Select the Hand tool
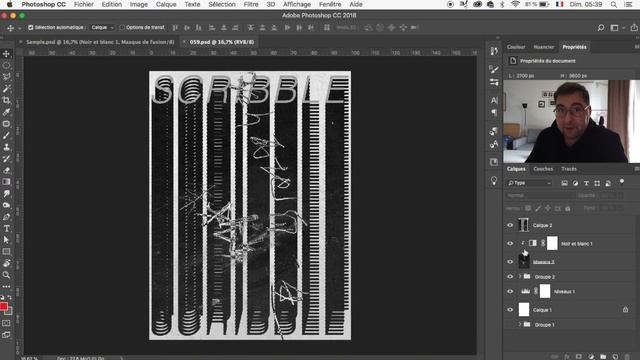Viewport: 640px width, 360px height. point(7,263)
